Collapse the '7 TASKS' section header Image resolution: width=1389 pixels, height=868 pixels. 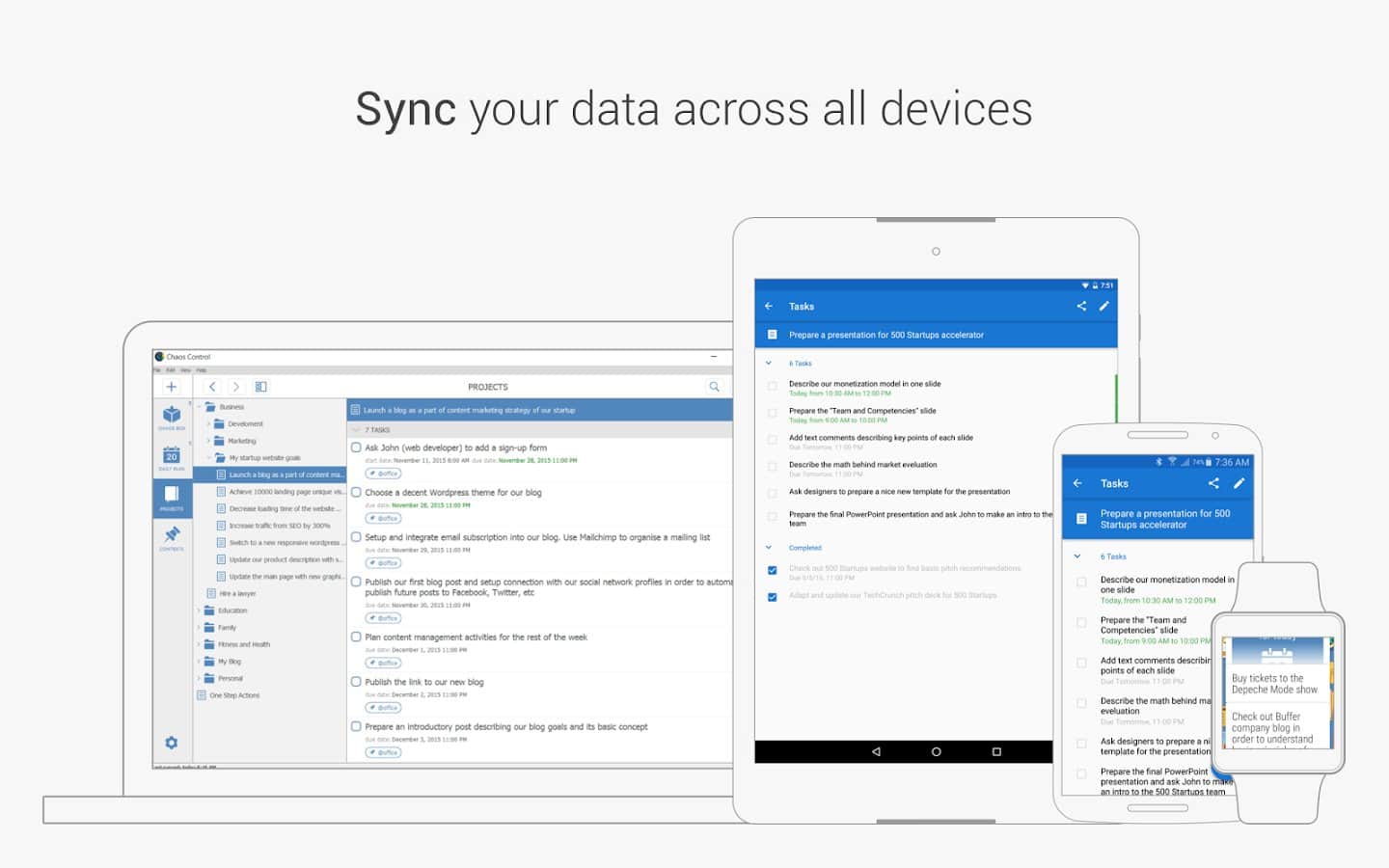[356, 430]
